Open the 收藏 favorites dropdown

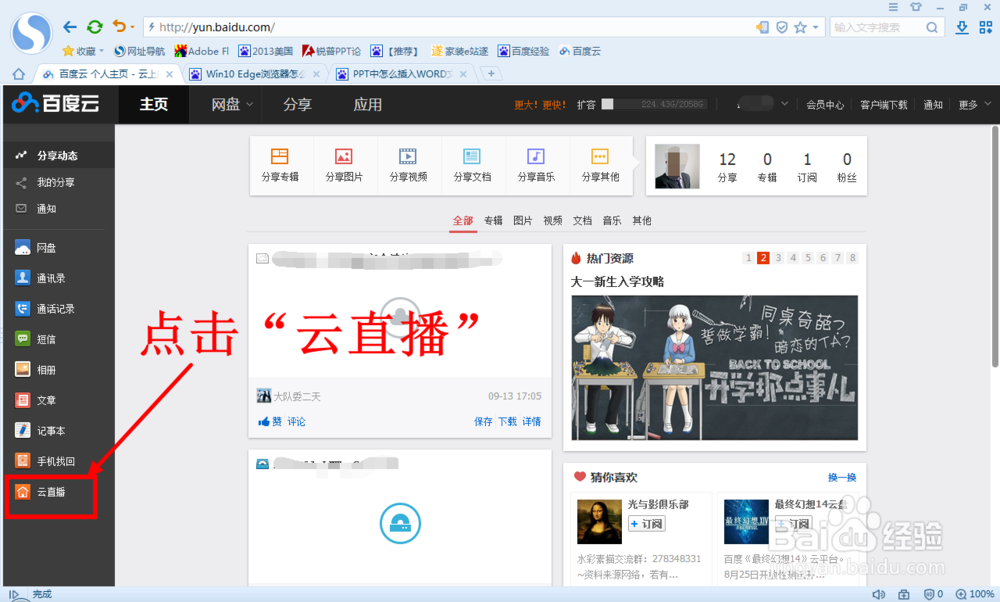(x=83, y=51)
